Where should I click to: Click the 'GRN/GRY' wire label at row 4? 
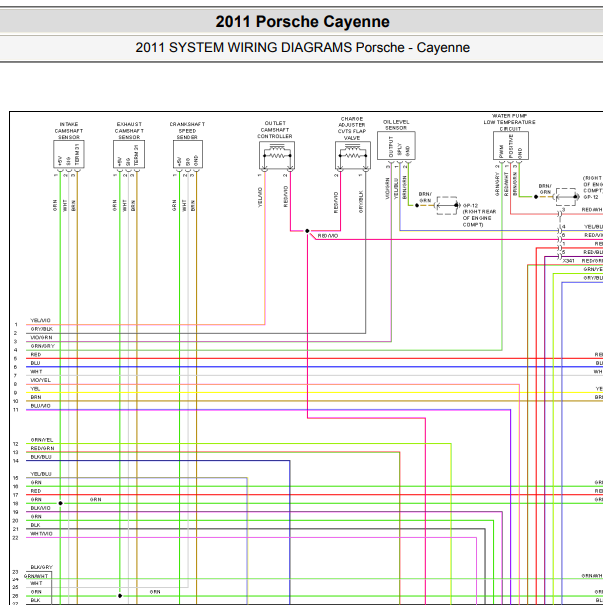coord(42,346)
